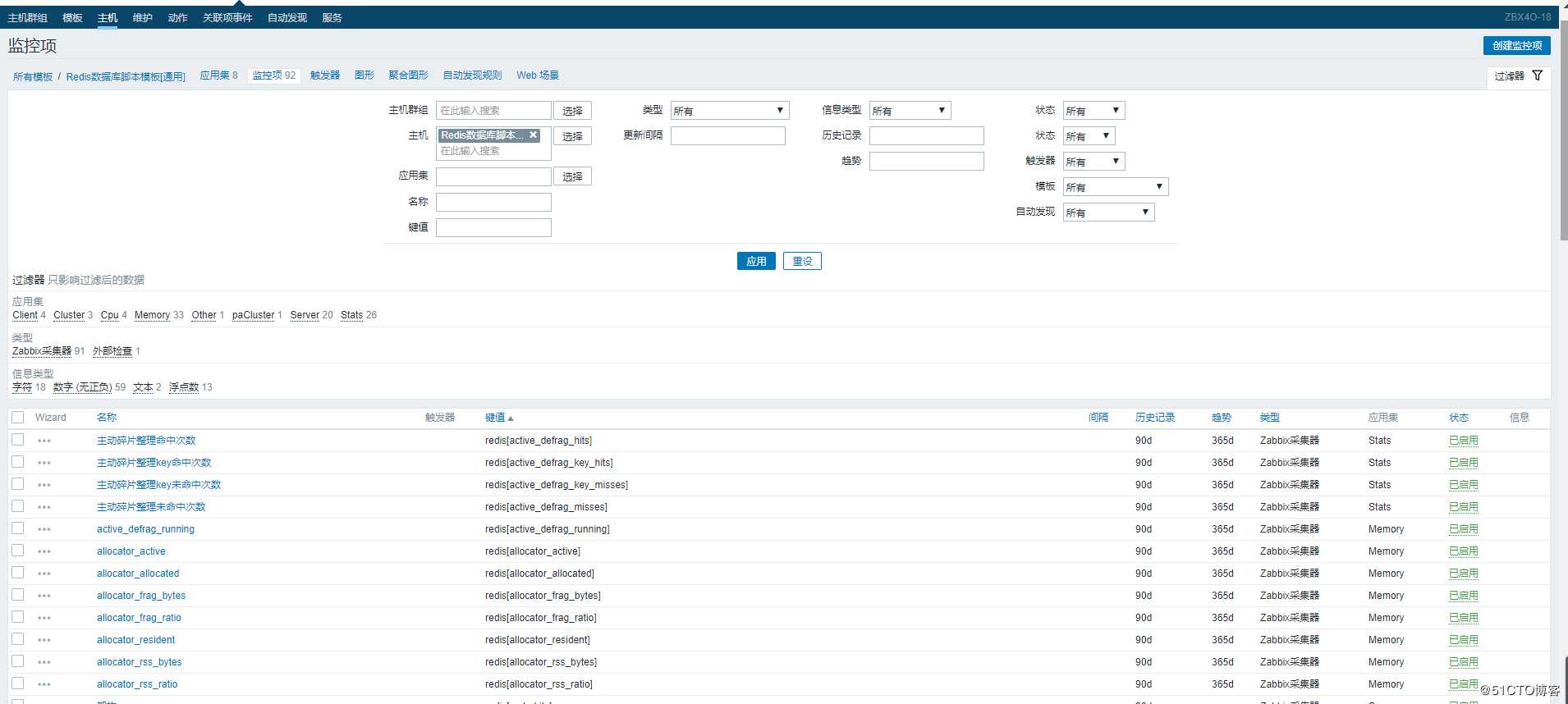This screenshot has width=1568, height=704.
Task: Open wizard dots for the active_defrag_running row
Action: [44, 529]
